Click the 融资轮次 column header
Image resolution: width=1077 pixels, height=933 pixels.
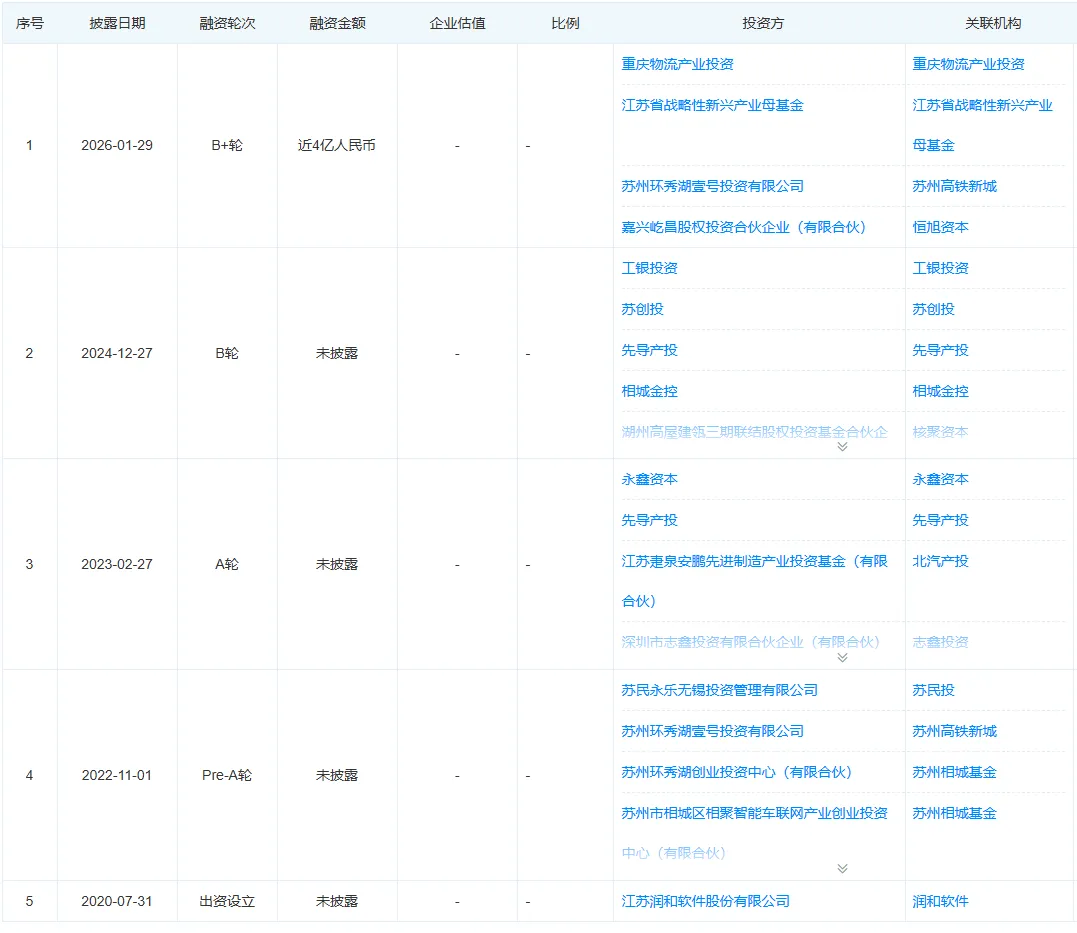click(227, 23)
